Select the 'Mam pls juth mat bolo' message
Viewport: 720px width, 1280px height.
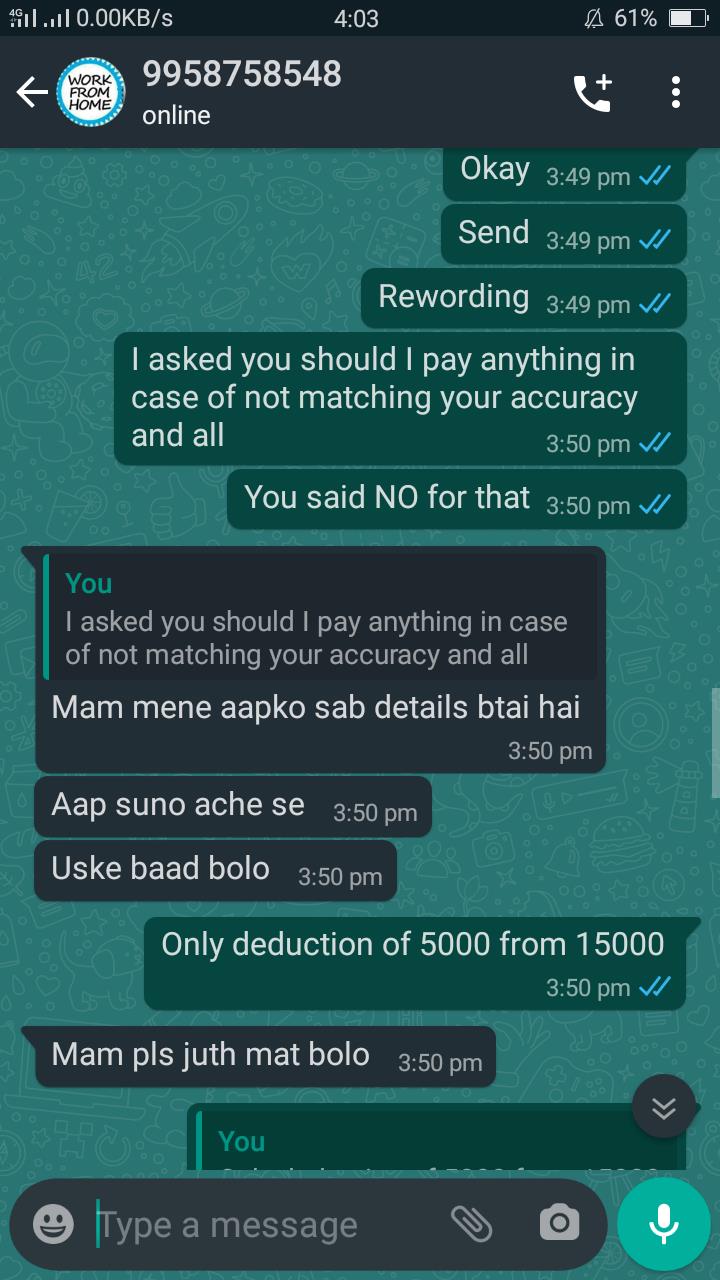[265, 1056]
